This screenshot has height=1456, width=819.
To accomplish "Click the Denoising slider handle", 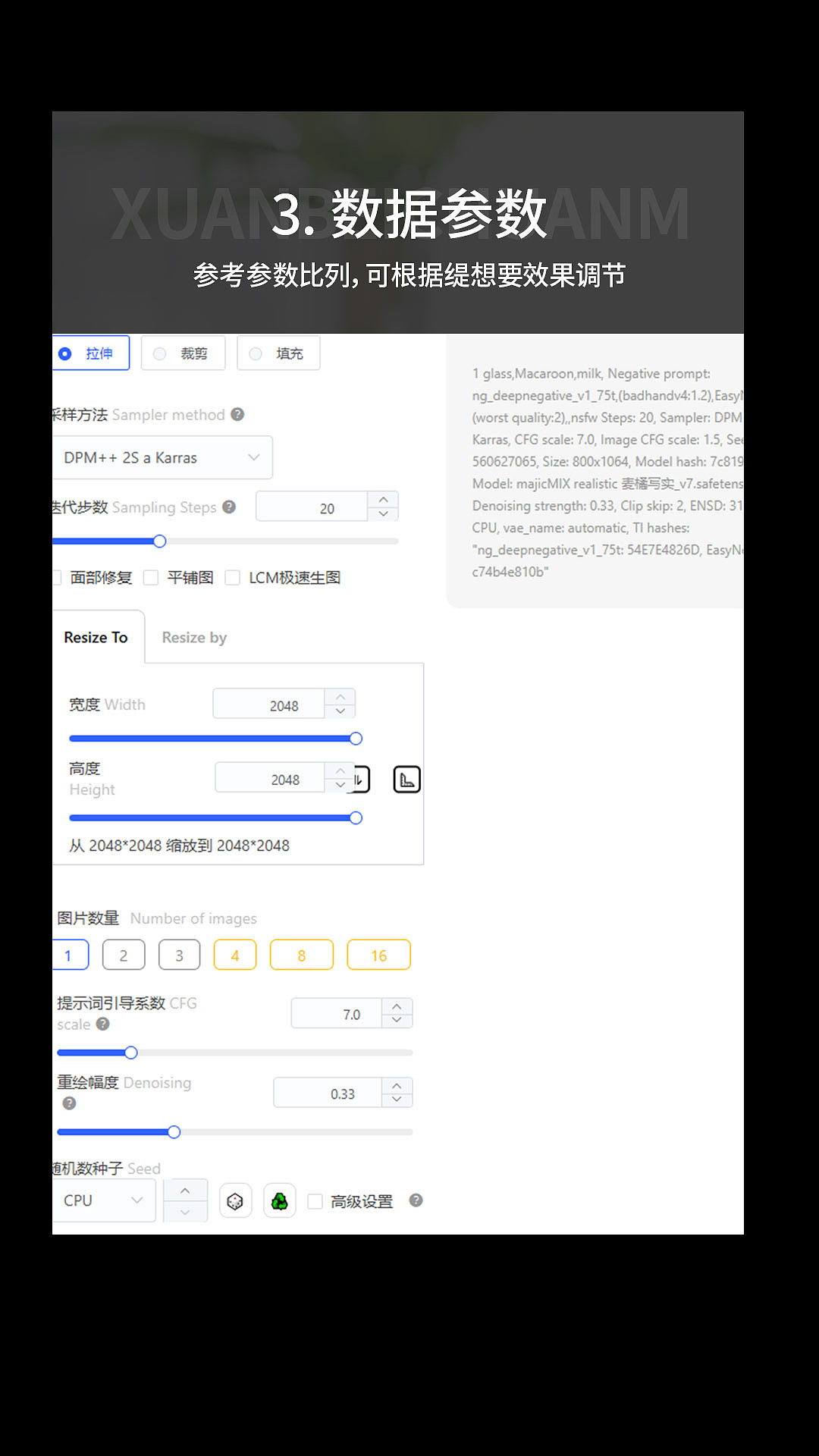I will 174,1132.
